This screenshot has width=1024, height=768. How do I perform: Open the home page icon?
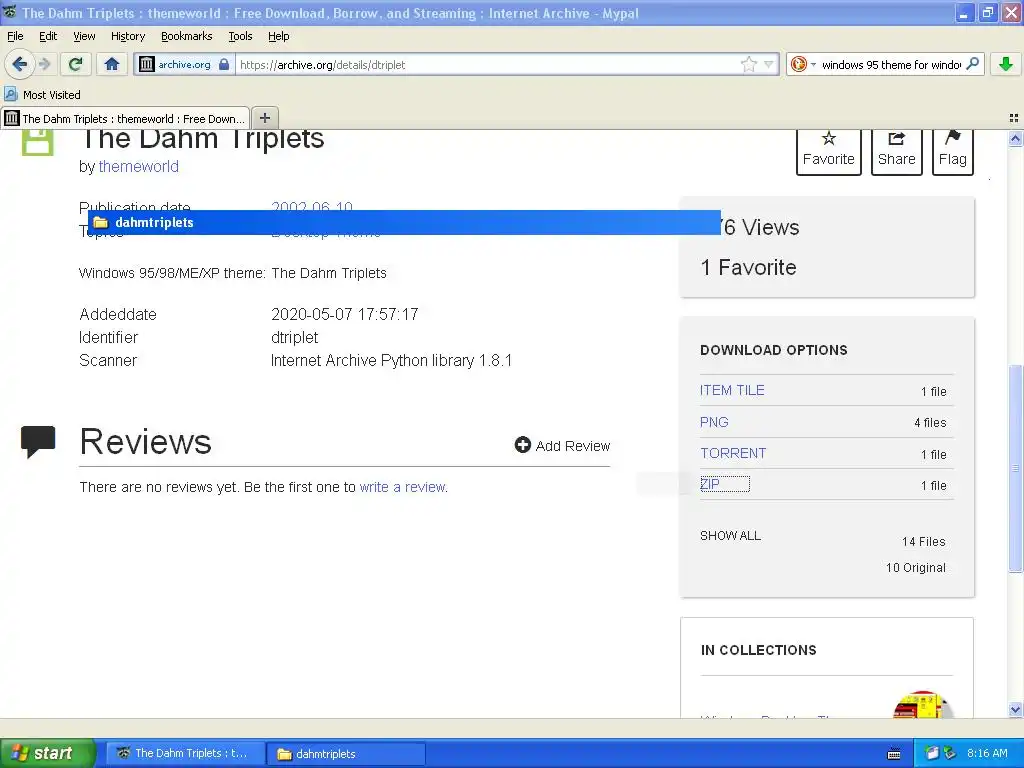click(x=112, y=64)
